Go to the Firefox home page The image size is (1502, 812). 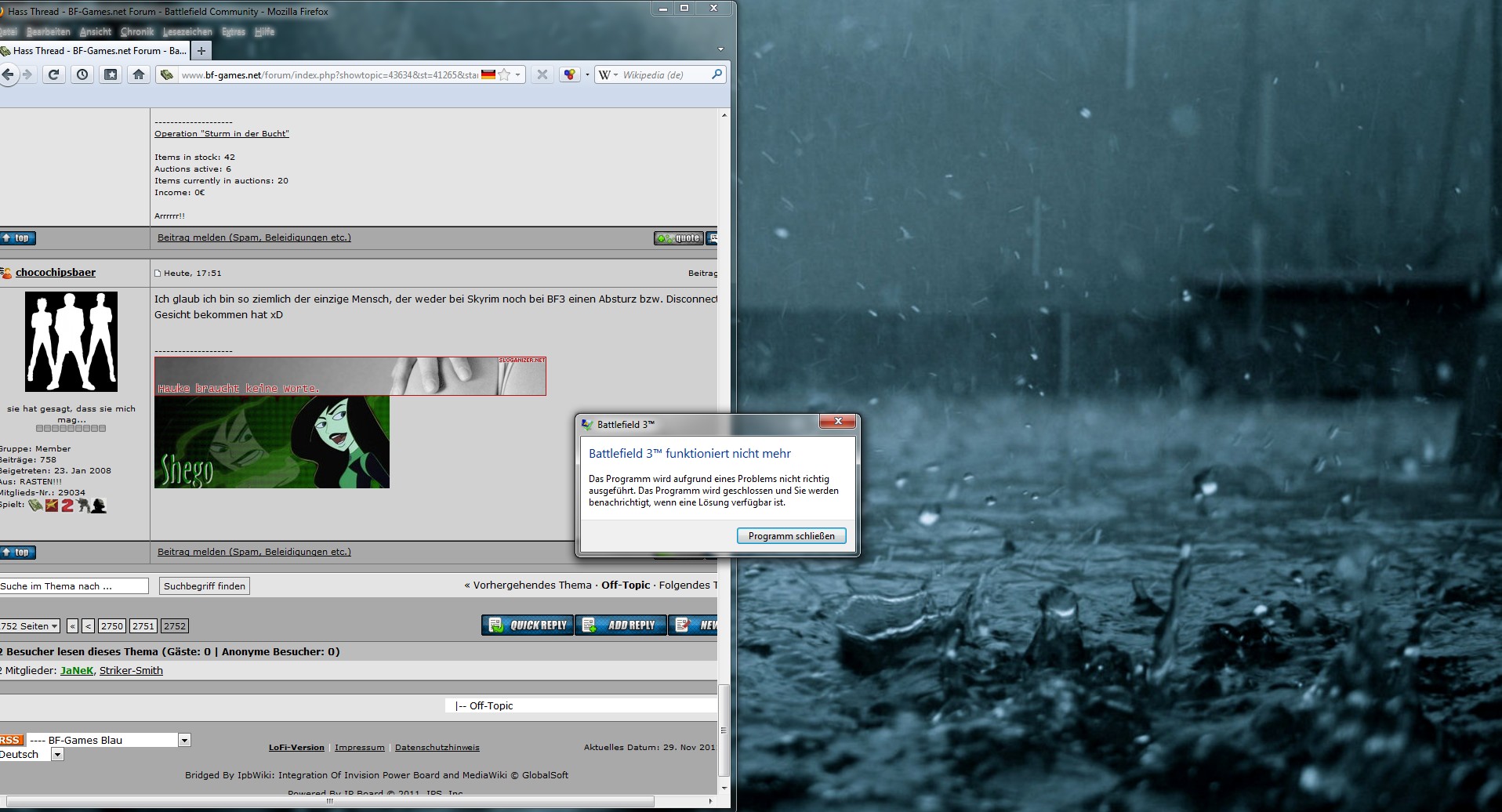pos(139,74)
